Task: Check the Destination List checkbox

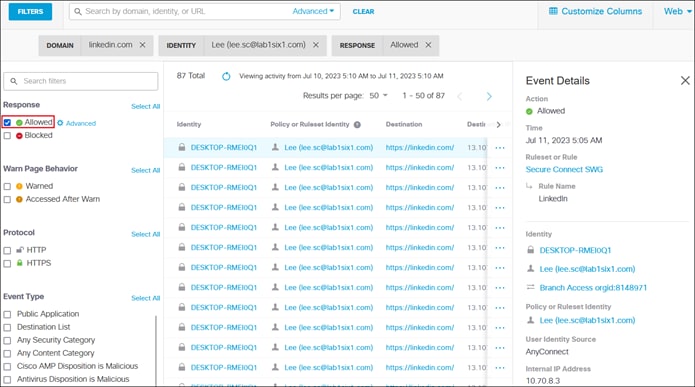Action: [7, 328]
